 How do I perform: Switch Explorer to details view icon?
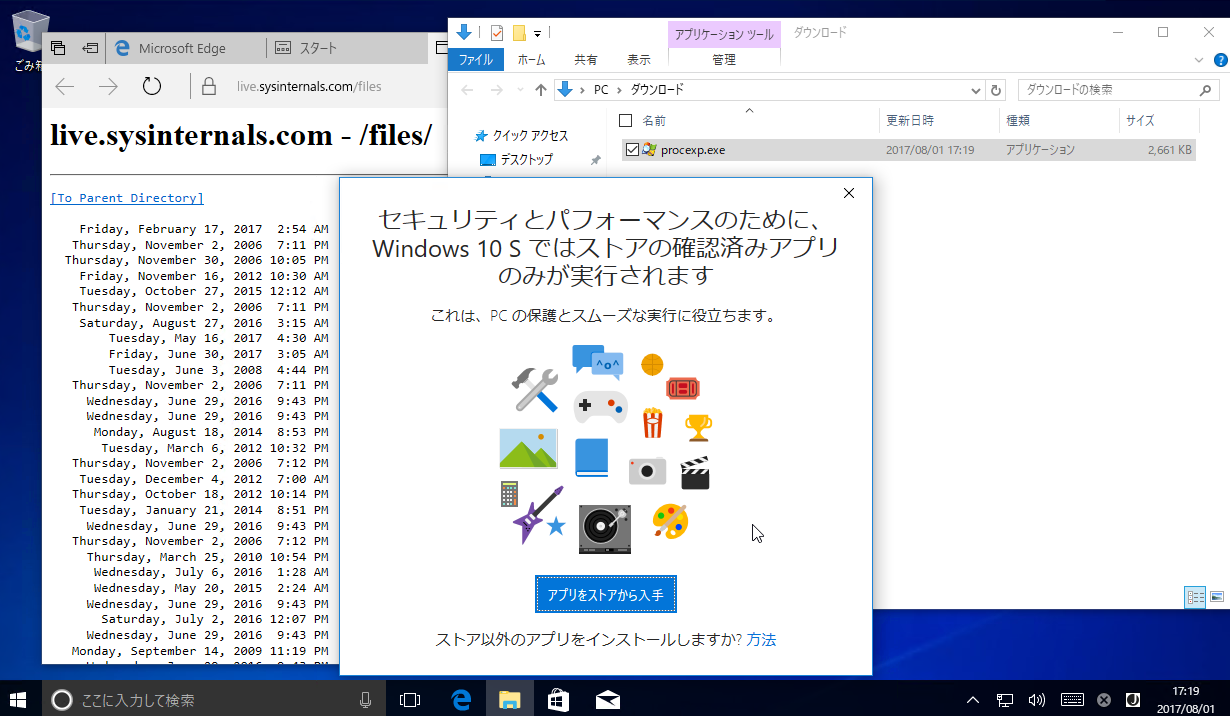(1195, 597)
